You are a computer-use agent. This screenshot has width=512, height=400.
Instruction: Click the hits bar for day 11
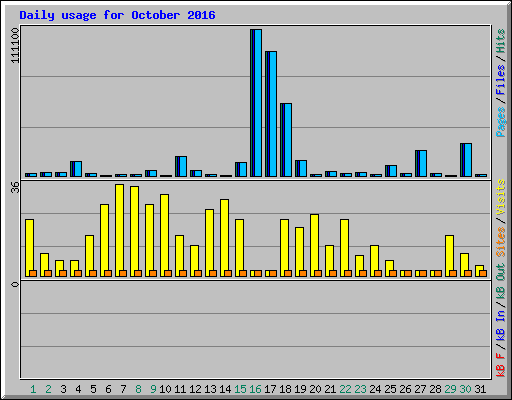(x=181, y=166)
